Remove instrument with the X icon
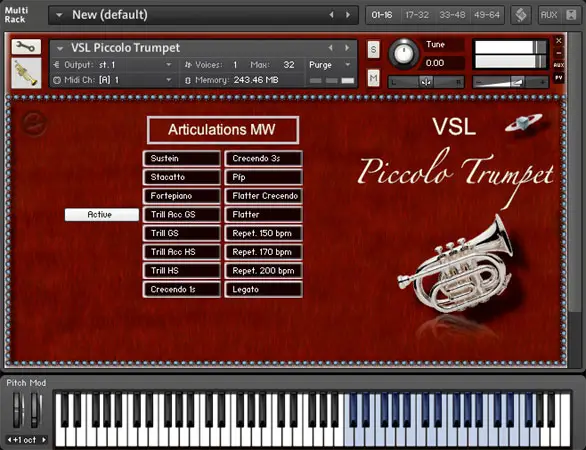 (559, 40)
